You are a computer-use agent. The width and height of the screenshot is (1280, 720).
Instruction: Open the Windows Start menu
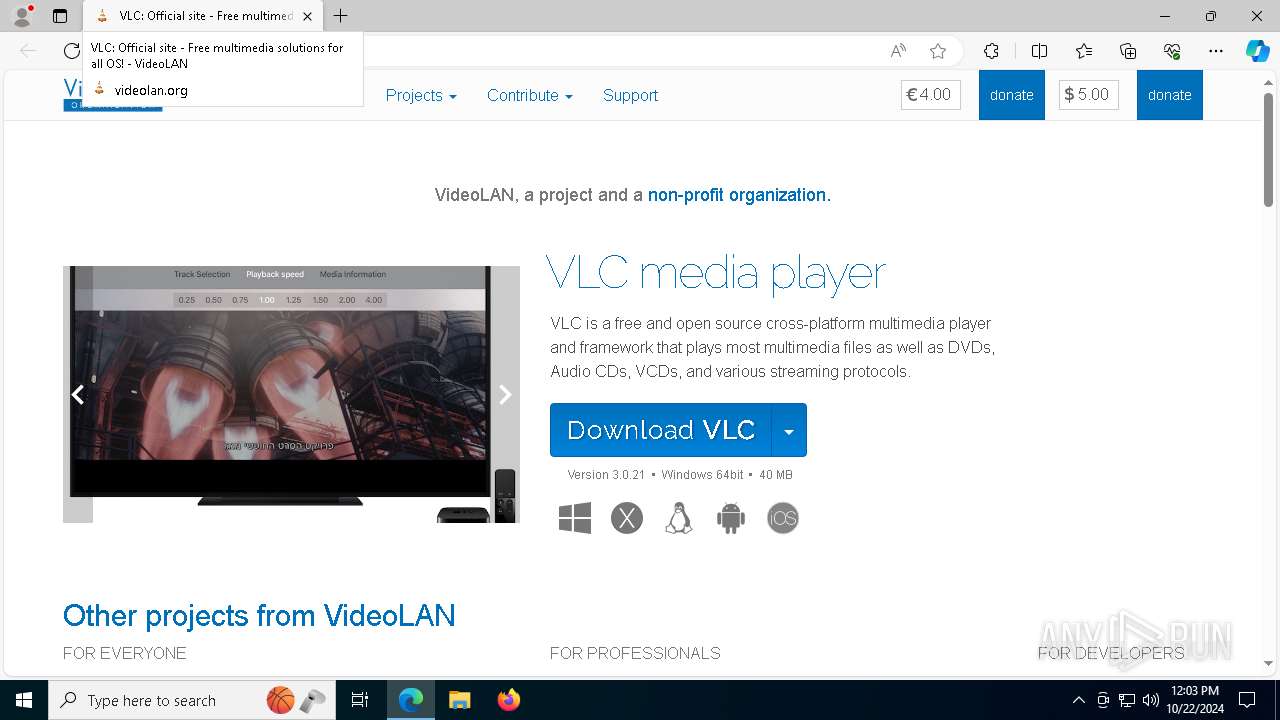point(24,700)
